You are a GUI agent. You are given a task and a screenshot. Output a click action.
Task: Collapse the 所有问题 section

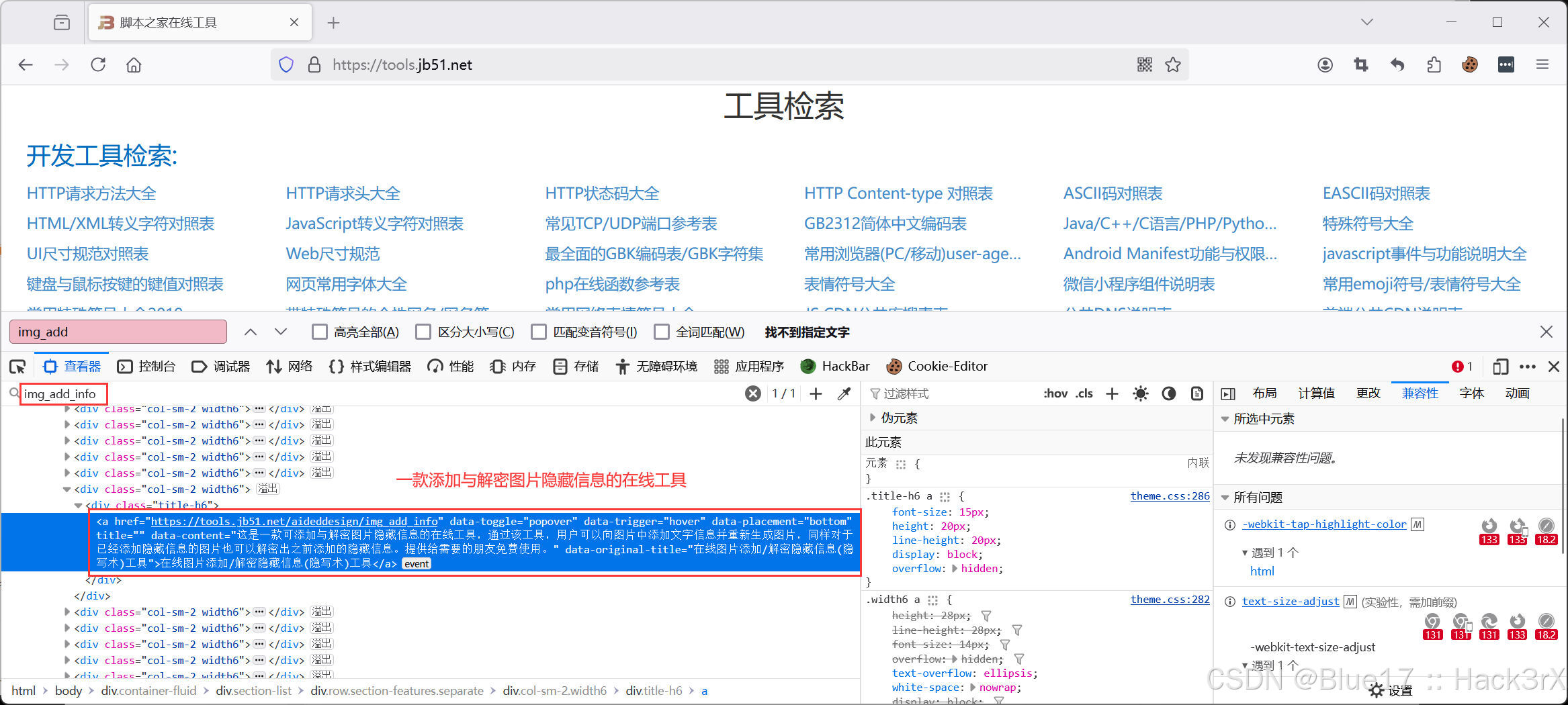pyautogui.click(x=1225, y=498)
